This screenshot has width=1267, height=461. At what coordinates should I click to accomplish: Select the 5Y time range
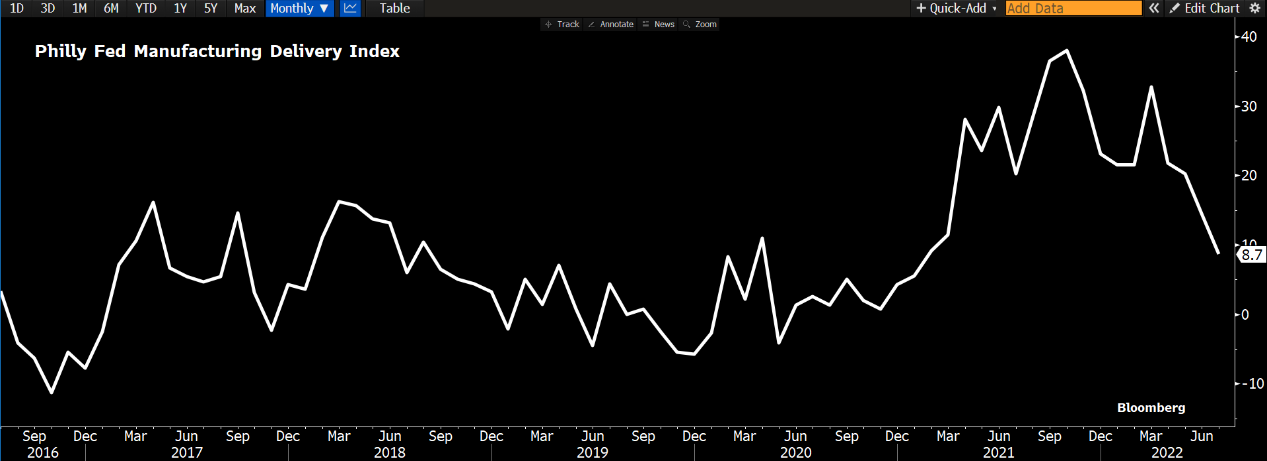(x=210, y=8)
